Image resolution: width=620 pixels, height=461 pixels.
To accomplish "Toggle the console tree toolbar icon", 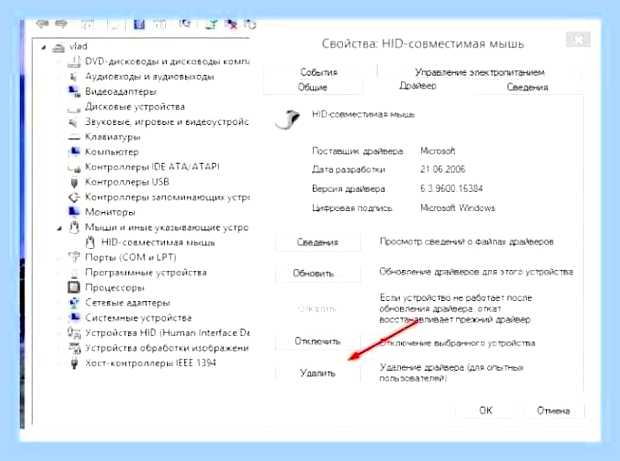I will tap(87, 25).
